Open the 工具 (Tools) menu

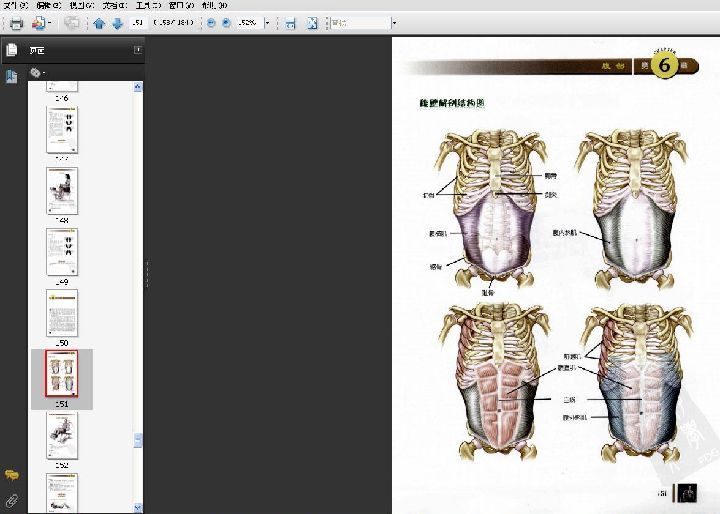coord(149,5)
